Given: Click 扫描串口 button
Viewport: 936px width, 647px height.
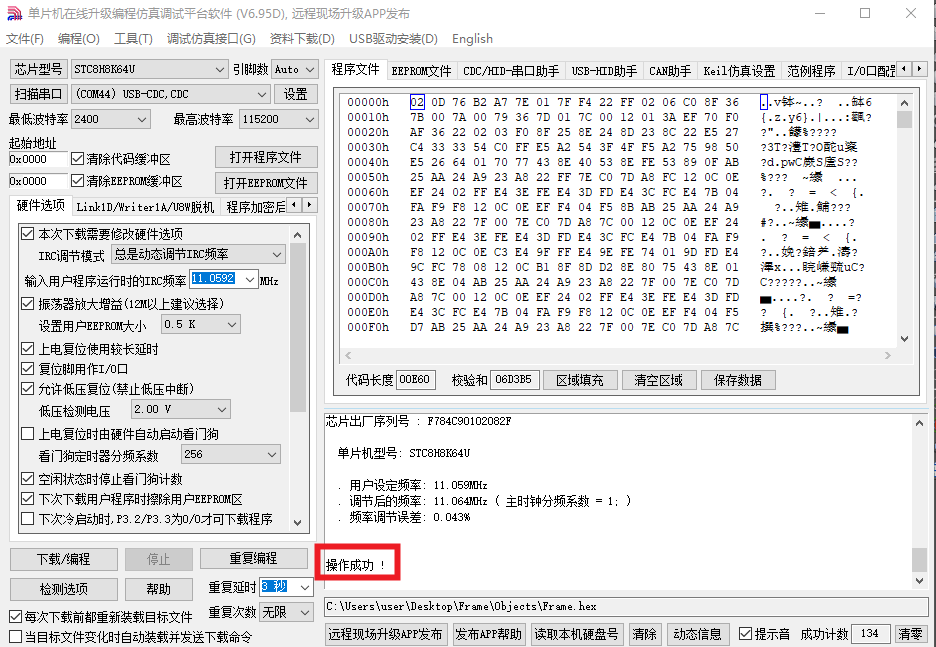Looking at the screenshot, I should pyautogui.click(x=39, y=94).
